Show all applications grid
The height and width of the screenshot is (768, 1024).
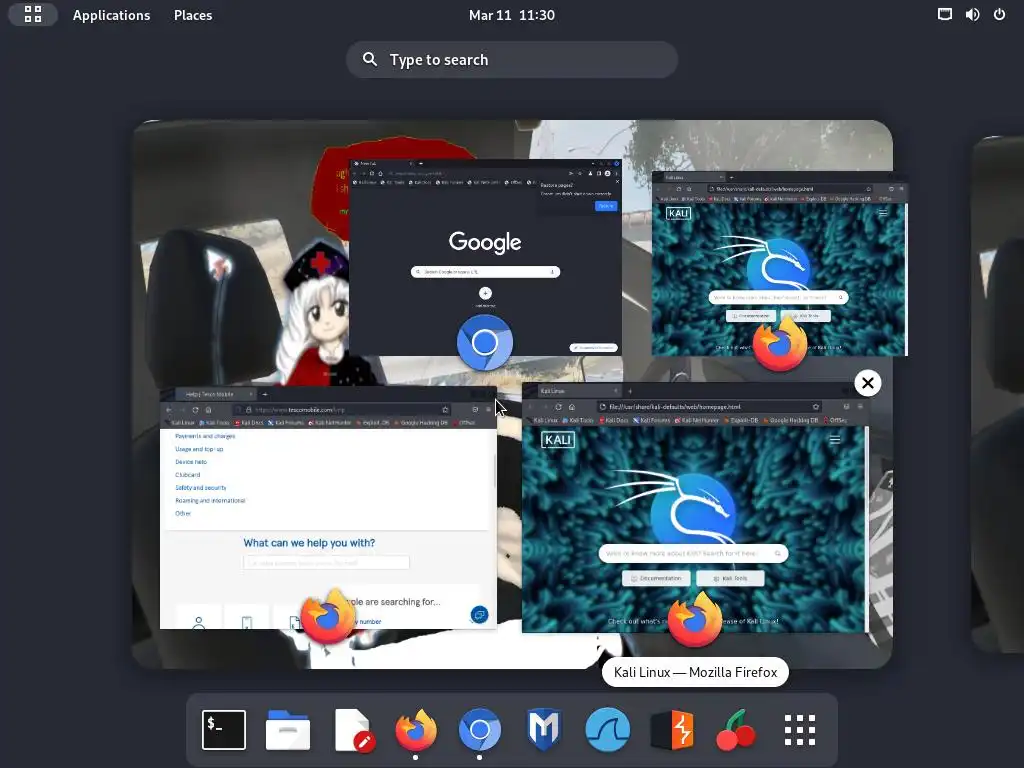point(800,729)
